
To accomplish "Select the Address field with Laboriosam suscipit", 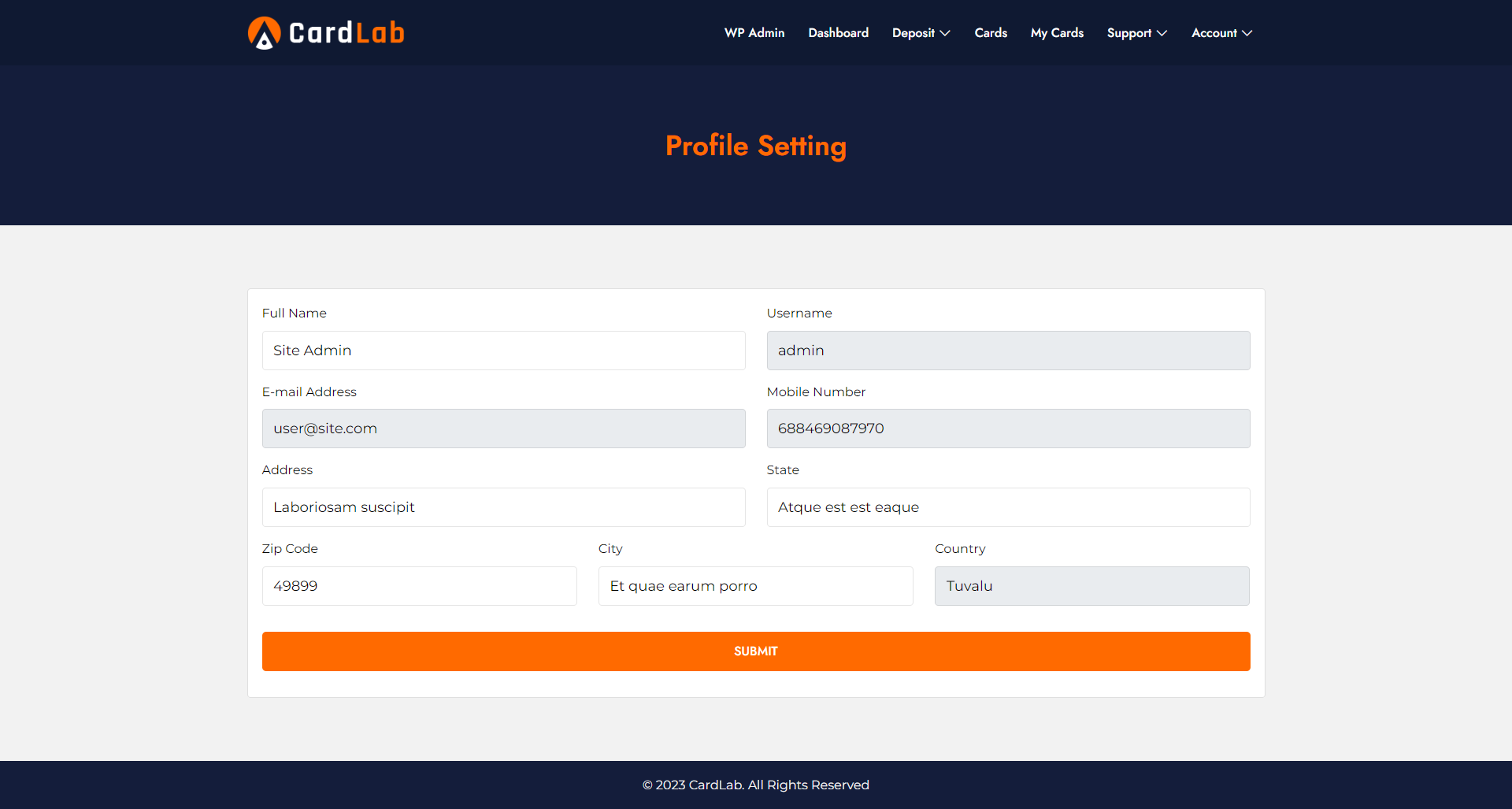I will 503,507.
